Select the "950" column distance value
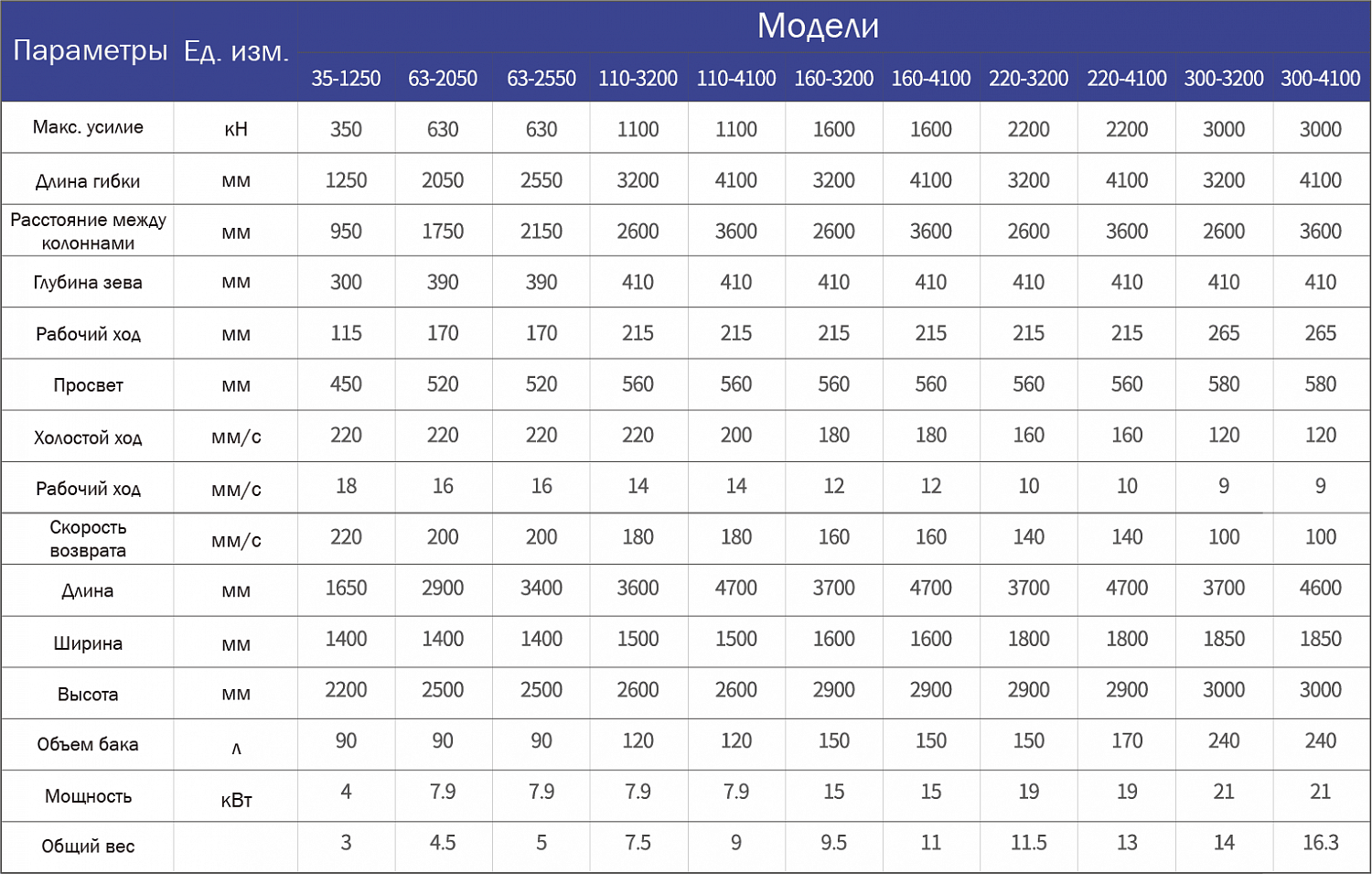Image resolution: width=1372 pixels, height=874 pixels. point(346,232)
